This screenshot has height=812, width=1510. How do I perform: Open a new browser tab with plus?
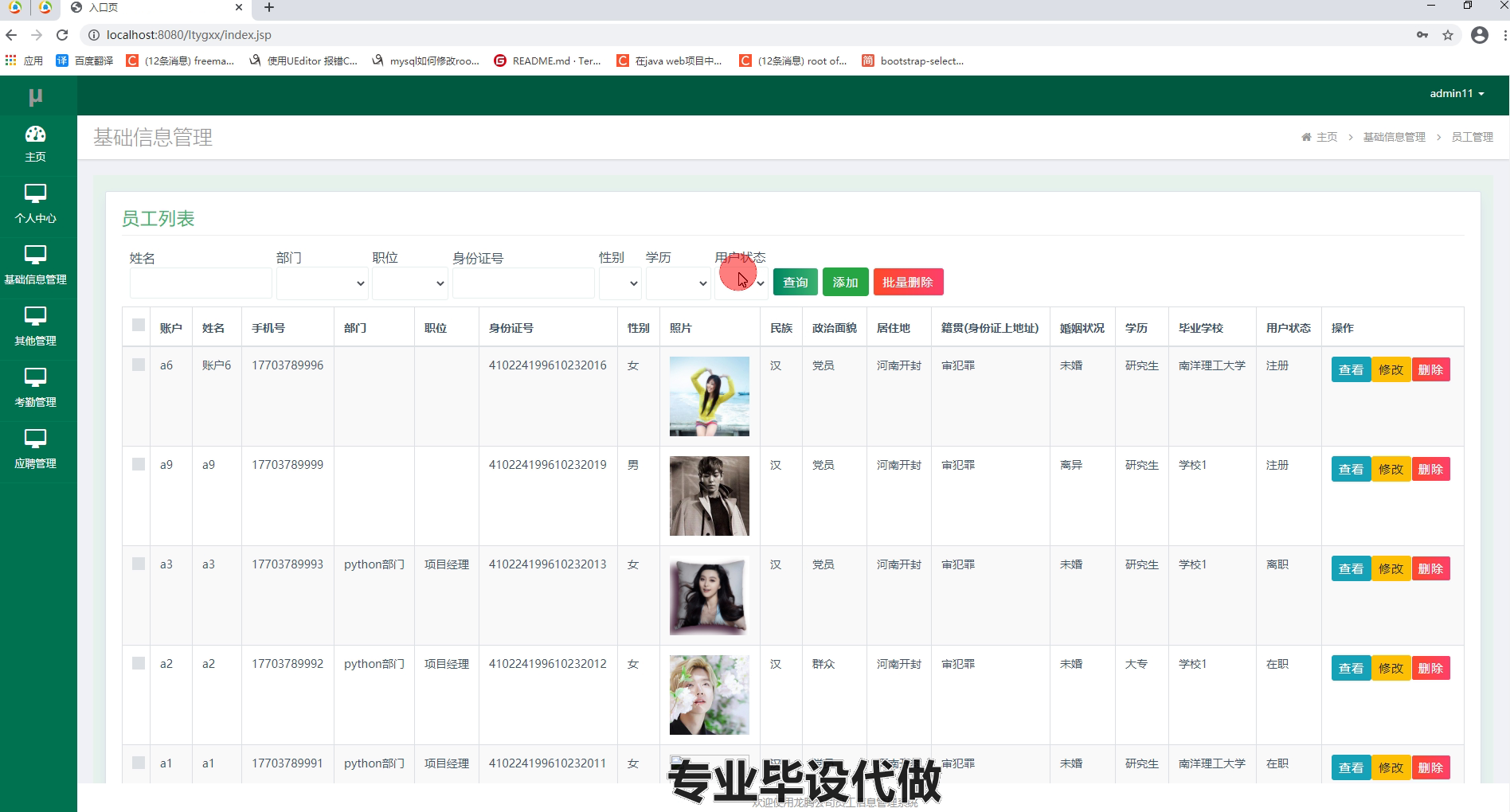pyautogui.click(x=269, y=7)
